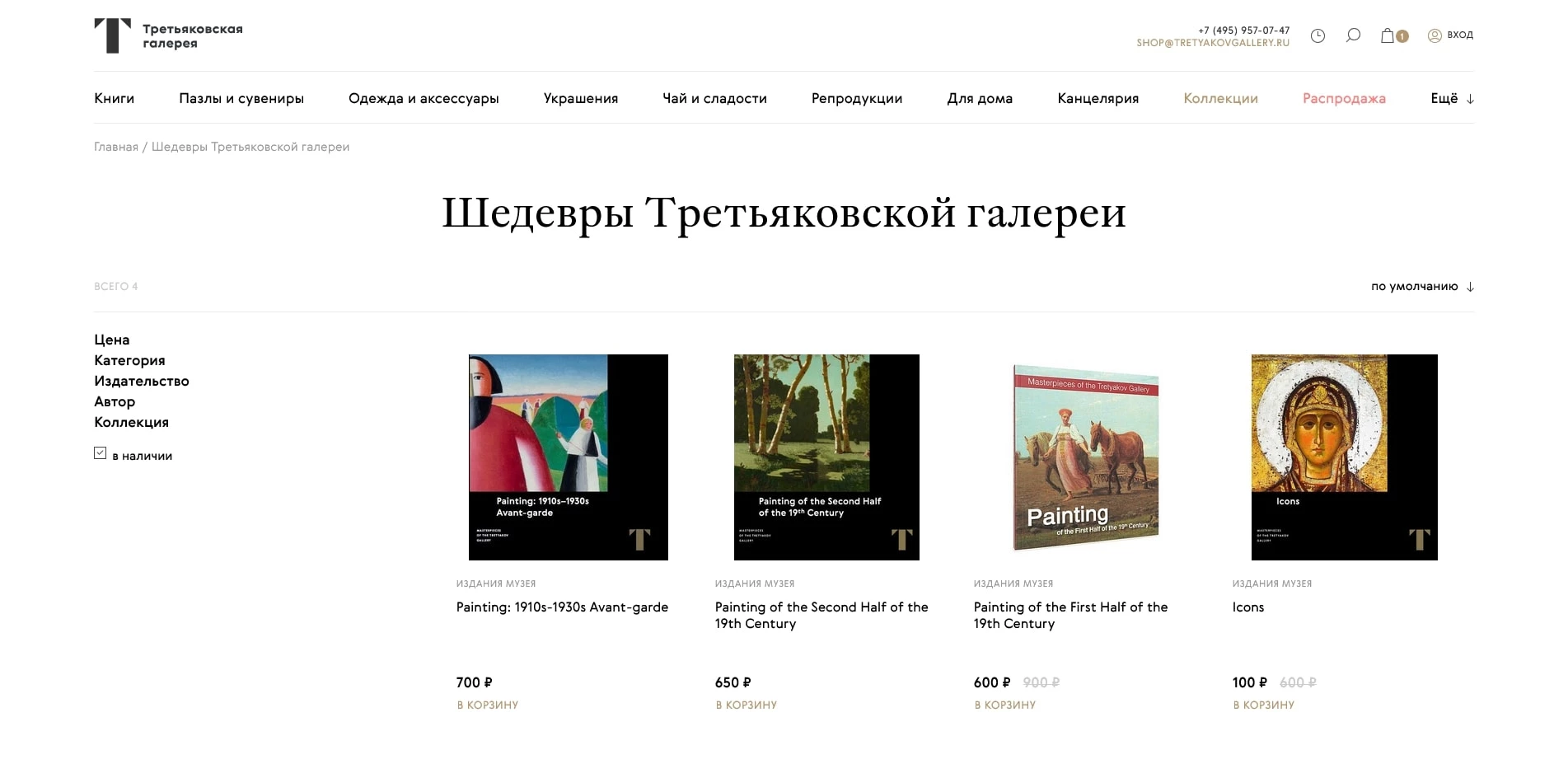
Task: Expand the Цена filter section
Action: click(112, 340)
